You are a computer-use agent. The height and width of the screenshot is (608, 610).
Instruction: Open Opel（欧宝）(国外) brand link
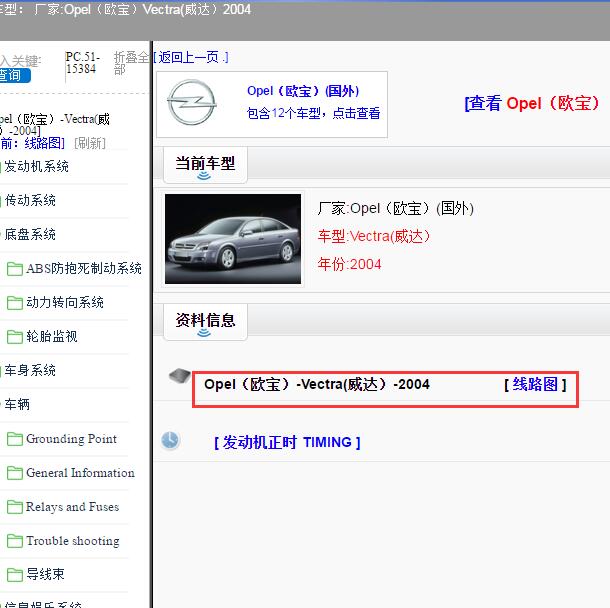(303, 91)
